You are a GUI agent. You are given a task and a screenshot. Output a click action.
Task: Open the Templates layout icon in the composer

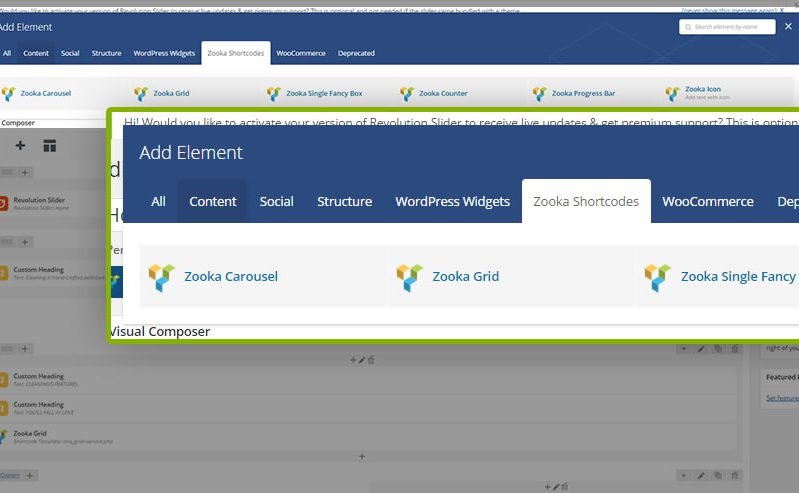point(49,146)
